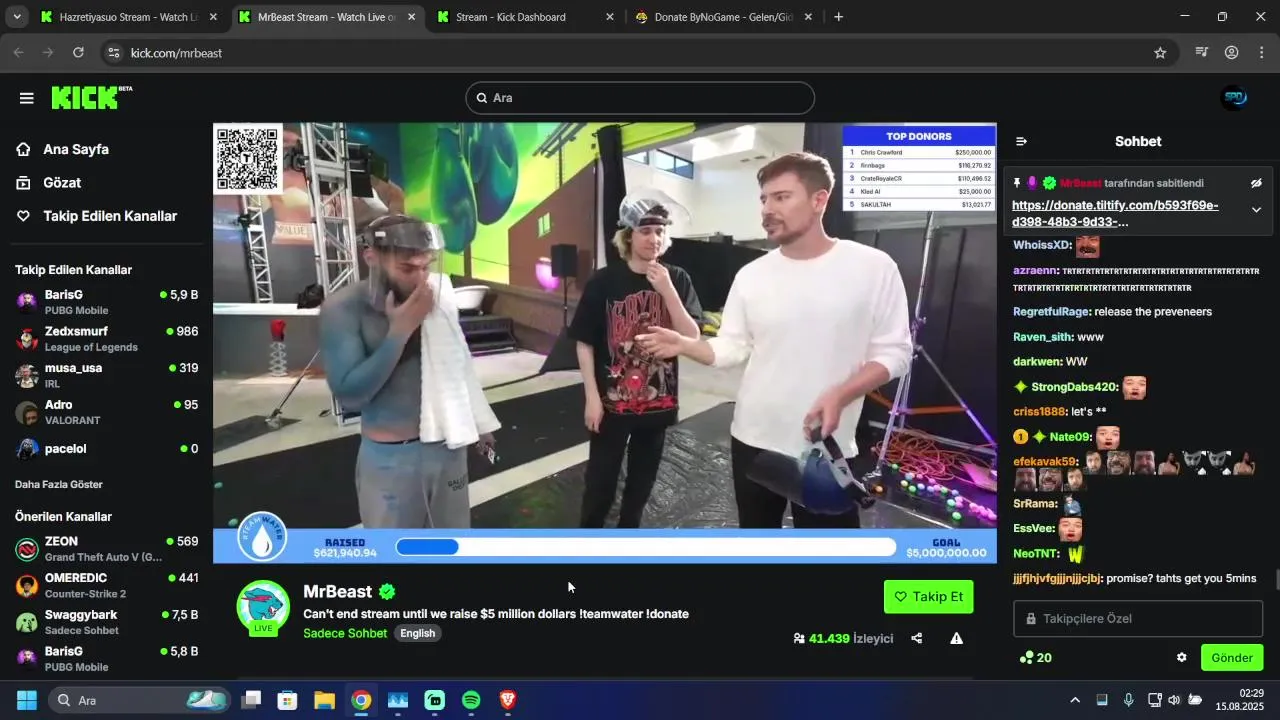Image resolution: width=1280 pixels, height=720 pixels.
Task: Open Brave browser from the taskbar
Action: (507, 700)
